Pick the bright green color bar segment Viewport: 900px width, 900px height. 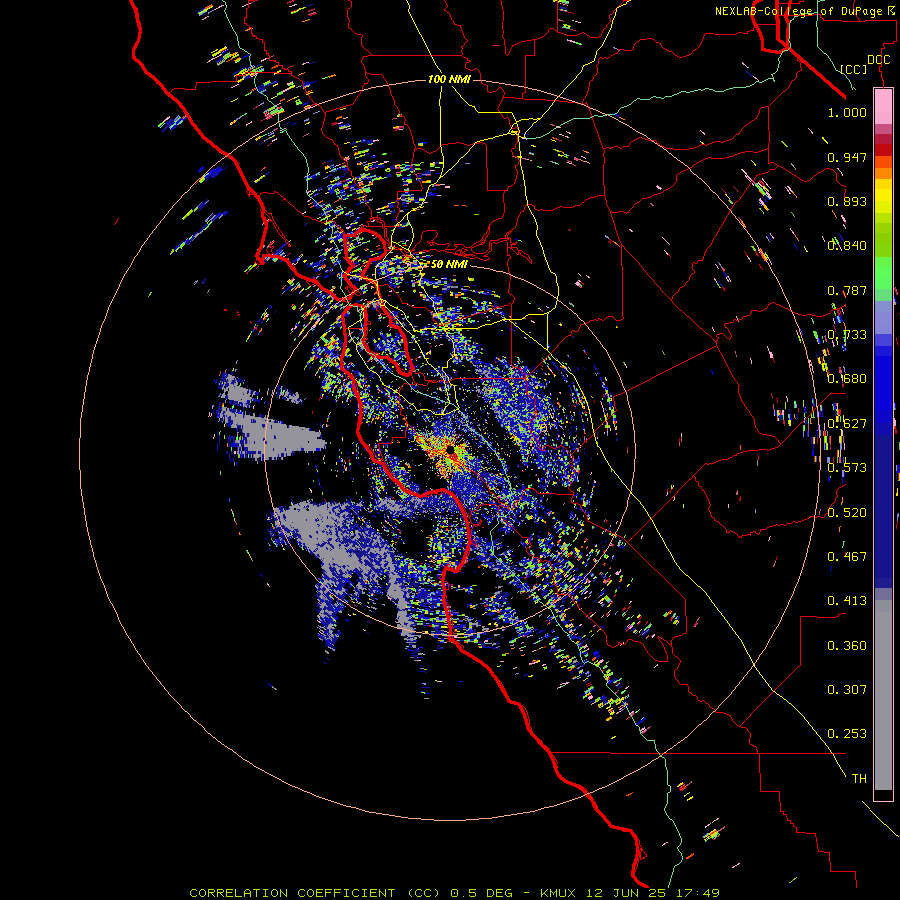click(883, 272)
